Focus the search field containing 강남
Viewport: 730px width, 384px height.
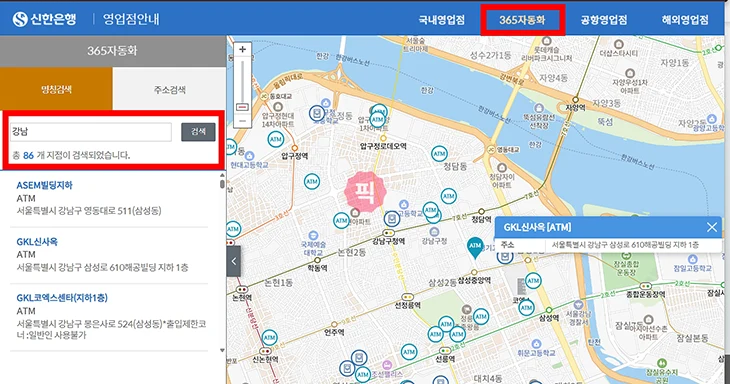tap(91, 132)
